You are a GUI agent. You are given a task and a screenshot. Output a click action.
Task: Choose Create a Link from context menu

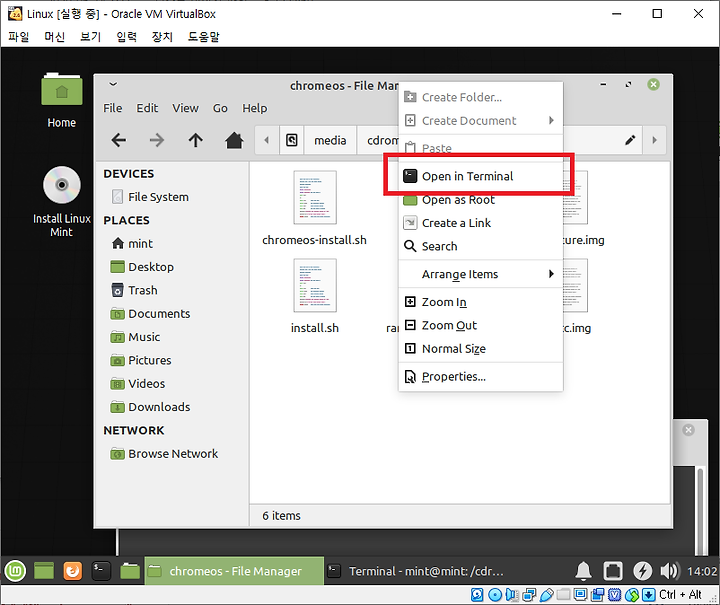481,223
